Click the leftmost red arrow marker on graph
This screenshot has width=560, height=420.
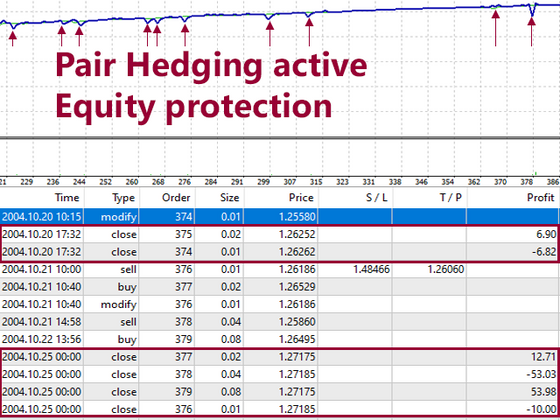coord(12,39)
